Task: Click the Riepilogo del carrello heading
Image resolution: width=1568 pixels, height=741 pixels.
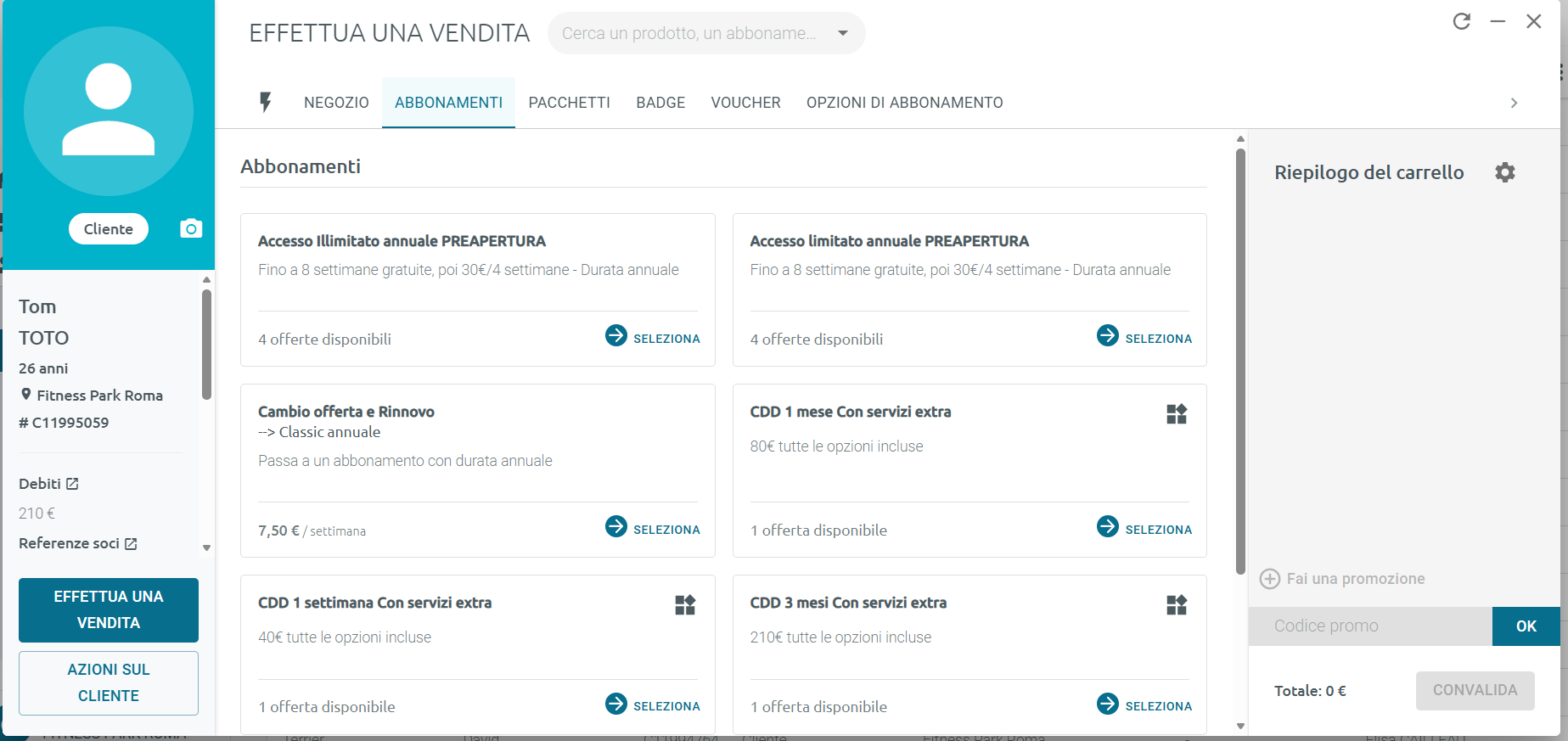Action: coord(1368,172)
